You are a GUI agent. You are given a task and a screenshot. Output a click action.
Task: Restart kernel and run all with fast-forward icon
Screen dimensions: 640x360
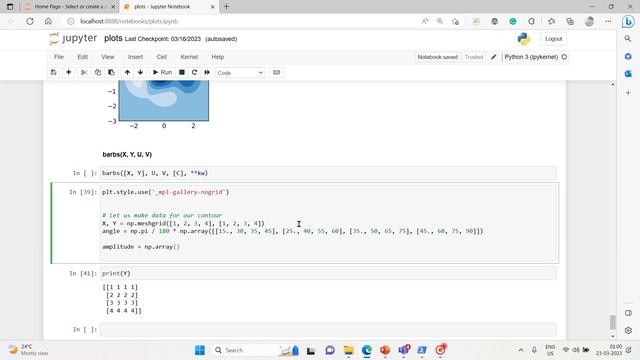pos(207,72)
